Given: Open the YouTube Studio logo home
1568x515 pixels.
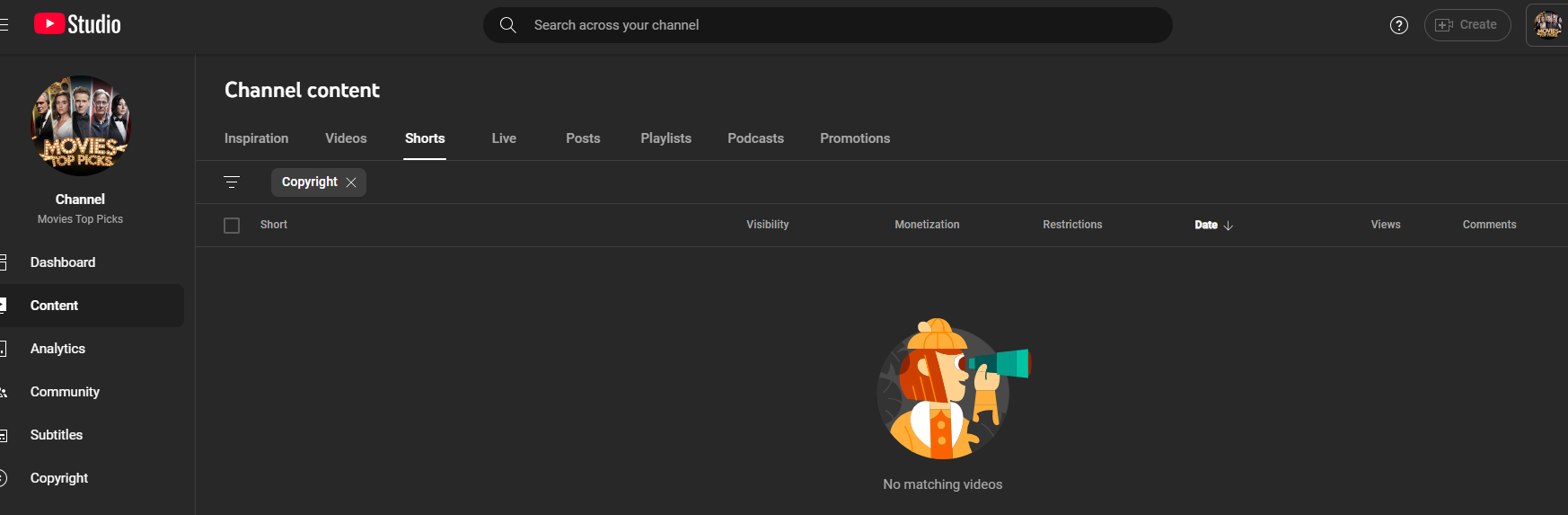Looking at the screenshot, I should point(77,24).
